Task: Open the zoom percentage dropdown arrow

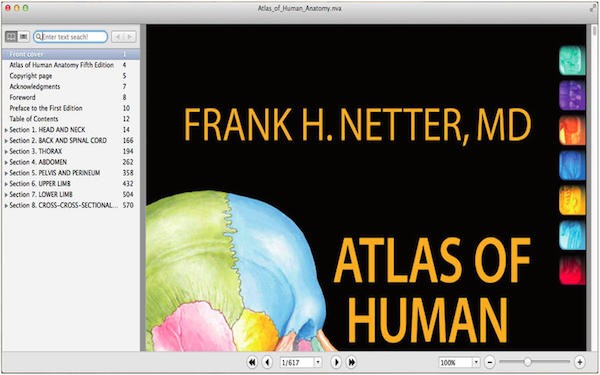Action: point(476,362)
